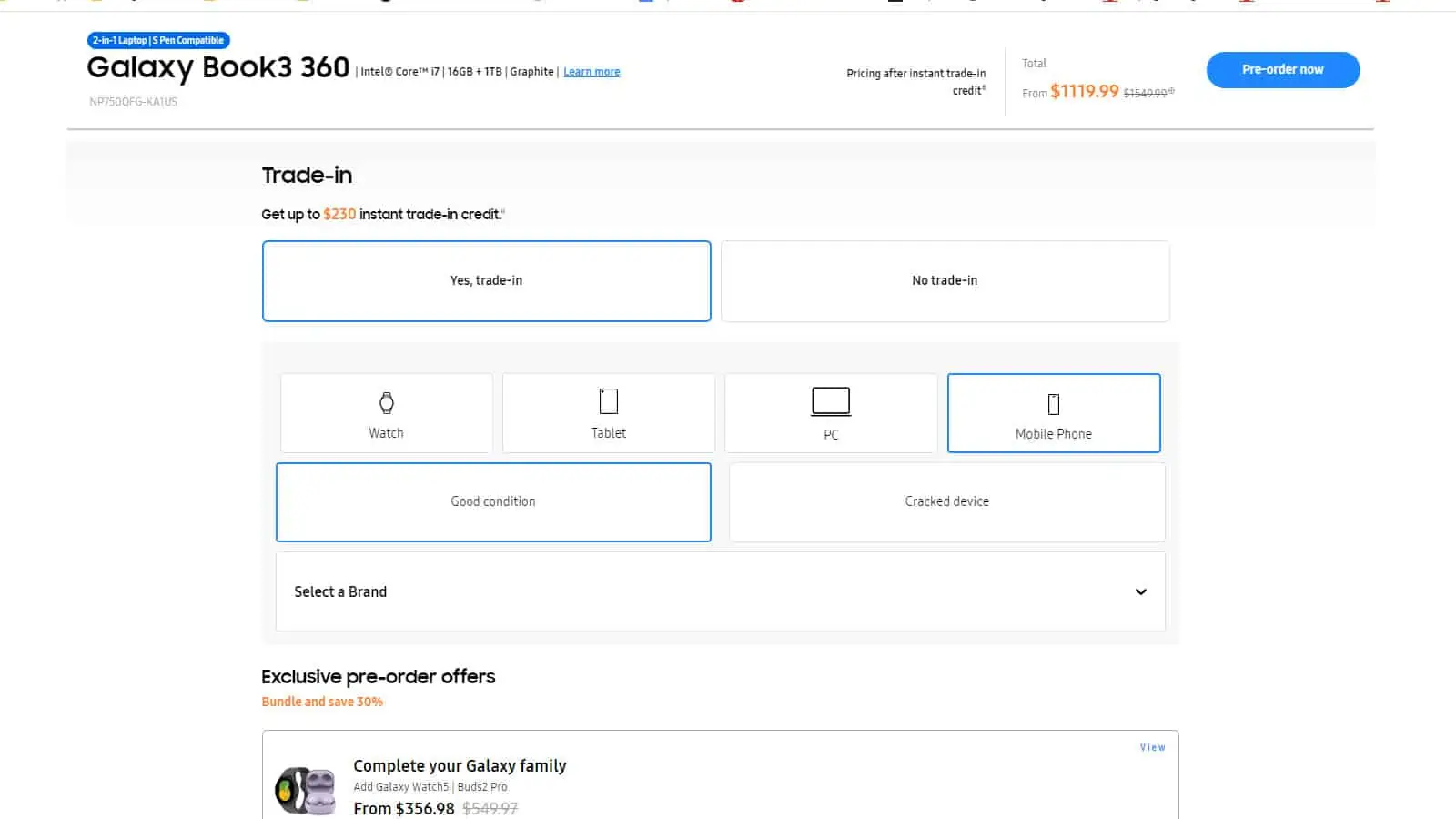The width and height of the screenshot is (1456, 819).
Task: Select the Watch device icon
Action: click(386, 403)
